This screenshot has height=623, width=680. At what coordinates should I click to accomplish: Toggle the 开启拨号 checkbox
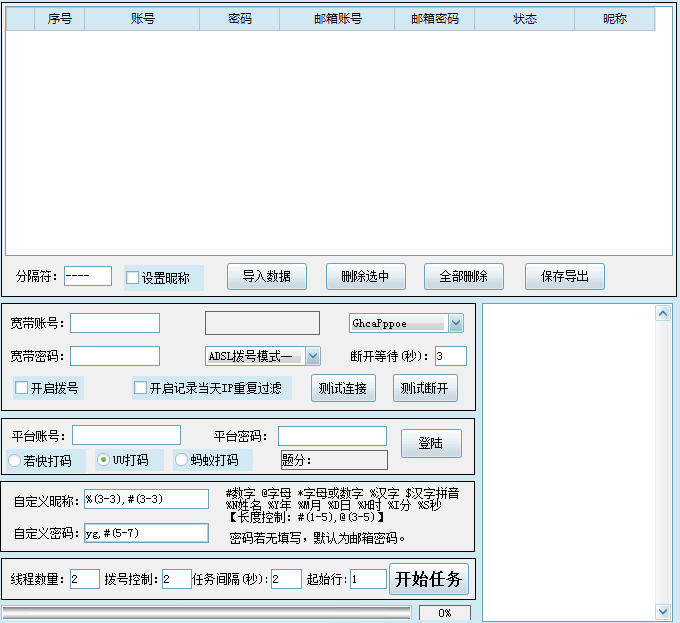[x=22, y=388]
